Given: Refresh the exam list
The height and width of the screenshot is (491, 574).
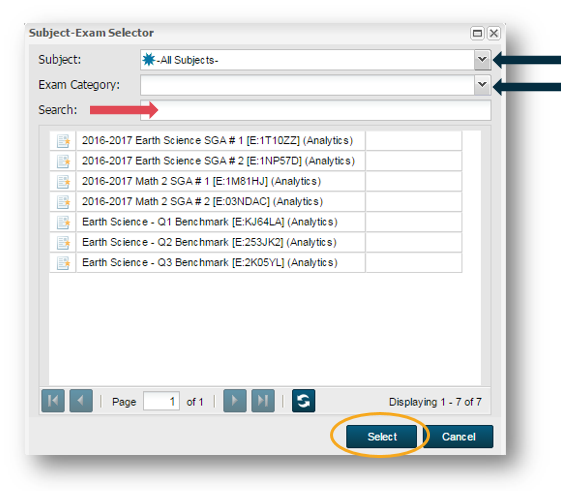Looking at the screenshot, I should (303, 401).
